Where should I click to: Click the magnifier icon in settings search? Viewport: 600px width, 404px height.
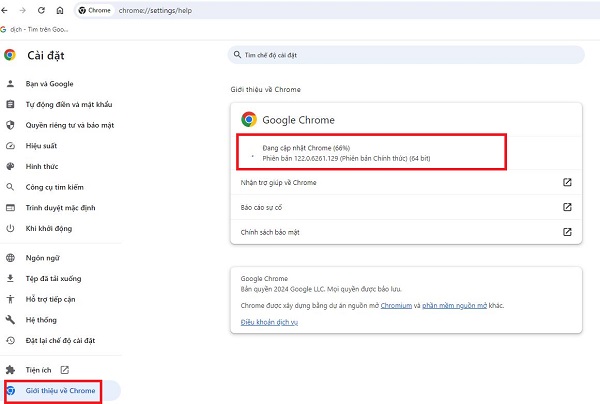[x=237, y=55]
